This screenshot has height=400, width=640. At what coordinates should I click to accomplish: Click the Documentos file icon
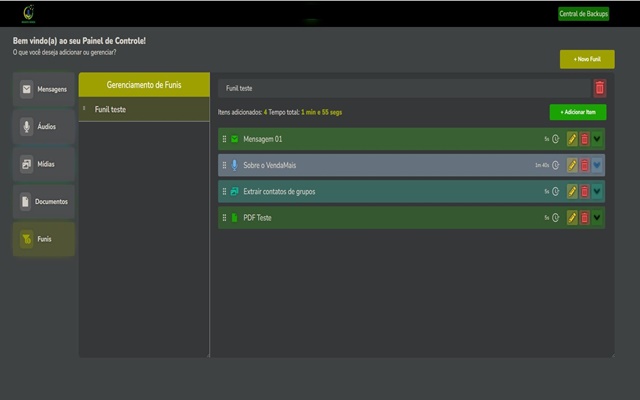27,202
